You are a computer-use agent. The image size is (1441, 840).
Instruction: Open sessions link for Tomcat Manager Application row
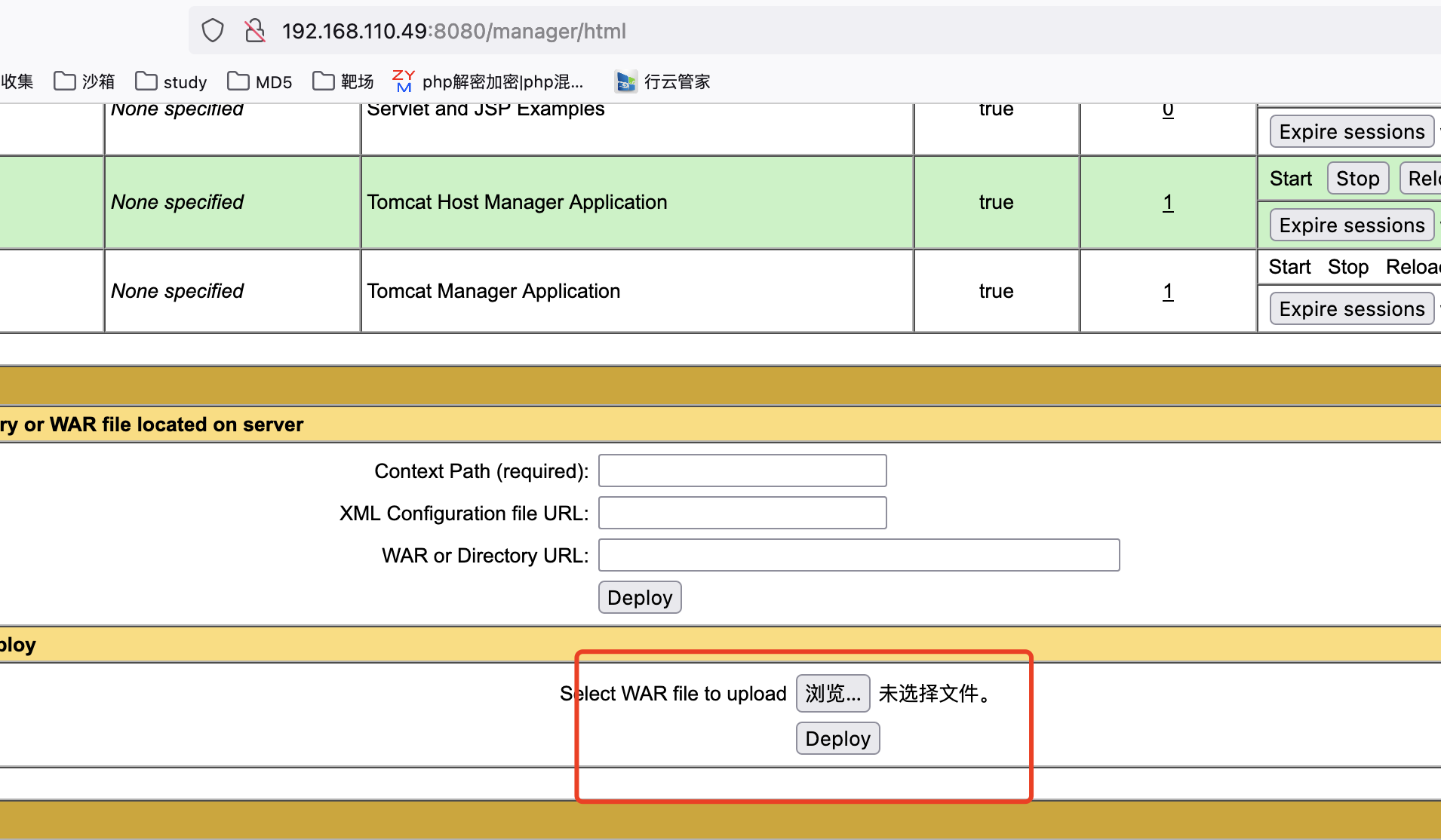pyautogui.click(x=1168, y=291)
